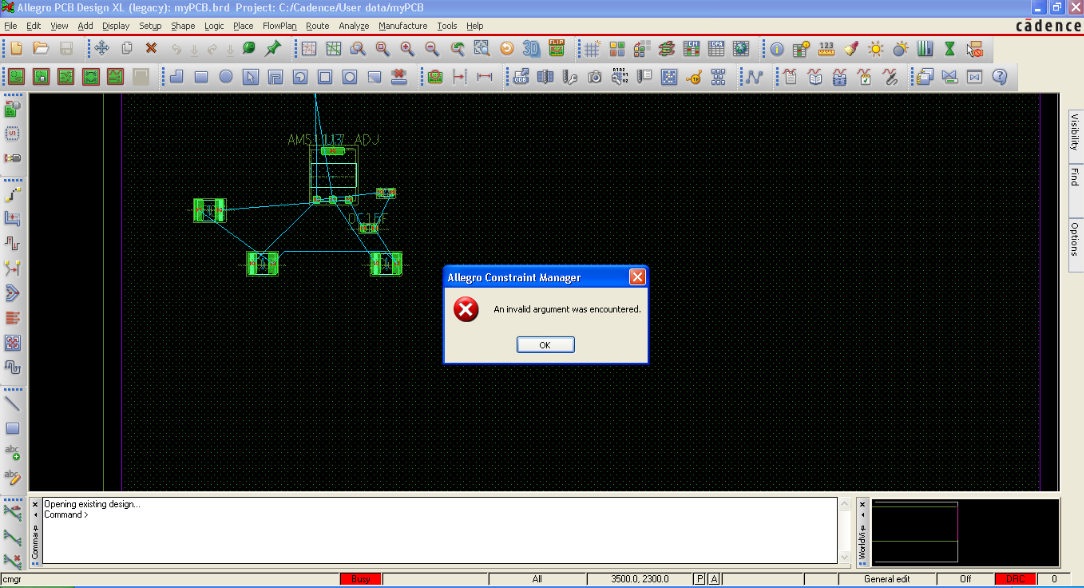The image size is (1084, 588).
Task: Open the 3D viewer icon
Action: (531, 48)
